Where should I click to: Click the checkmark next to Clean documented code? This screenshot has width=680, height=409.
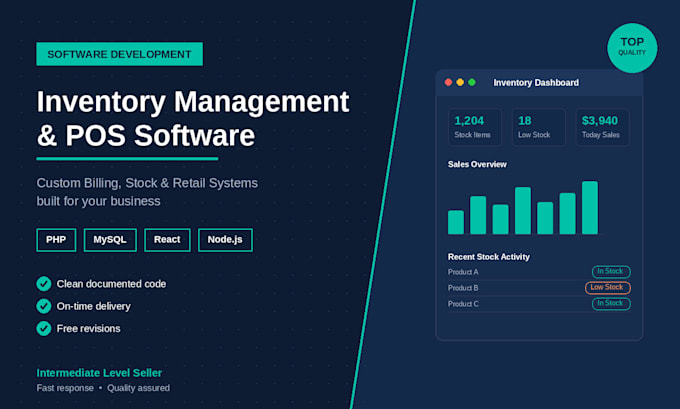pos(44,284)
